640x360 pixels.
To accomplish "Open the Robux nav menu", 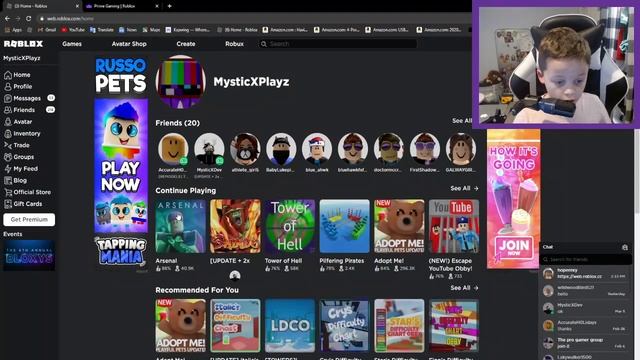I will (x=234, y=44).
